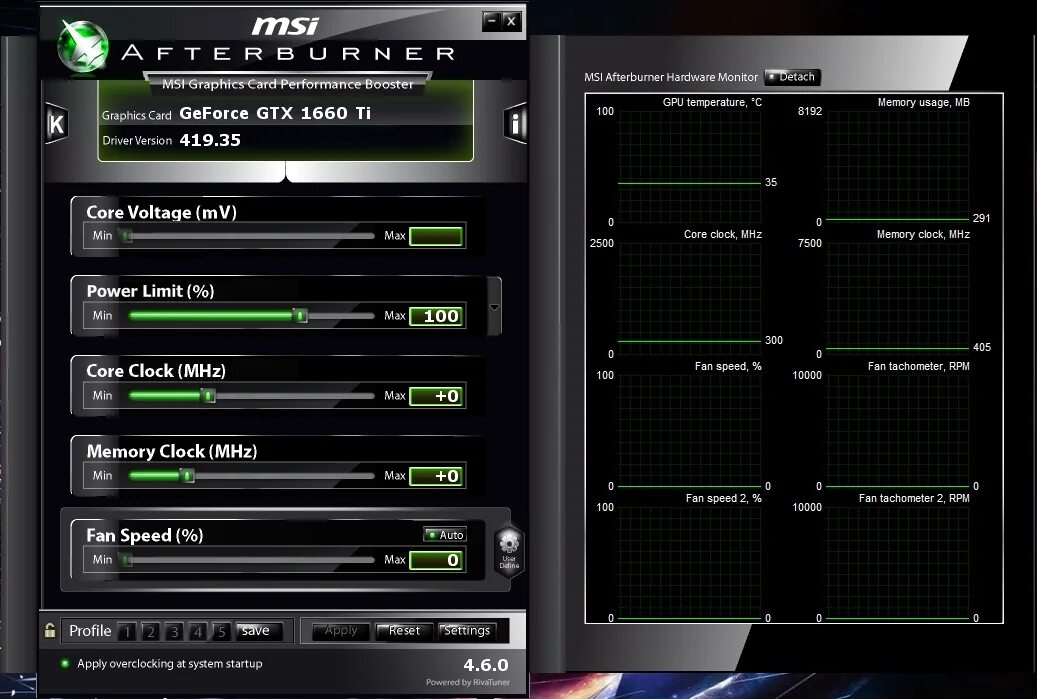Click the driver version 419.35 text

[210, 140]
